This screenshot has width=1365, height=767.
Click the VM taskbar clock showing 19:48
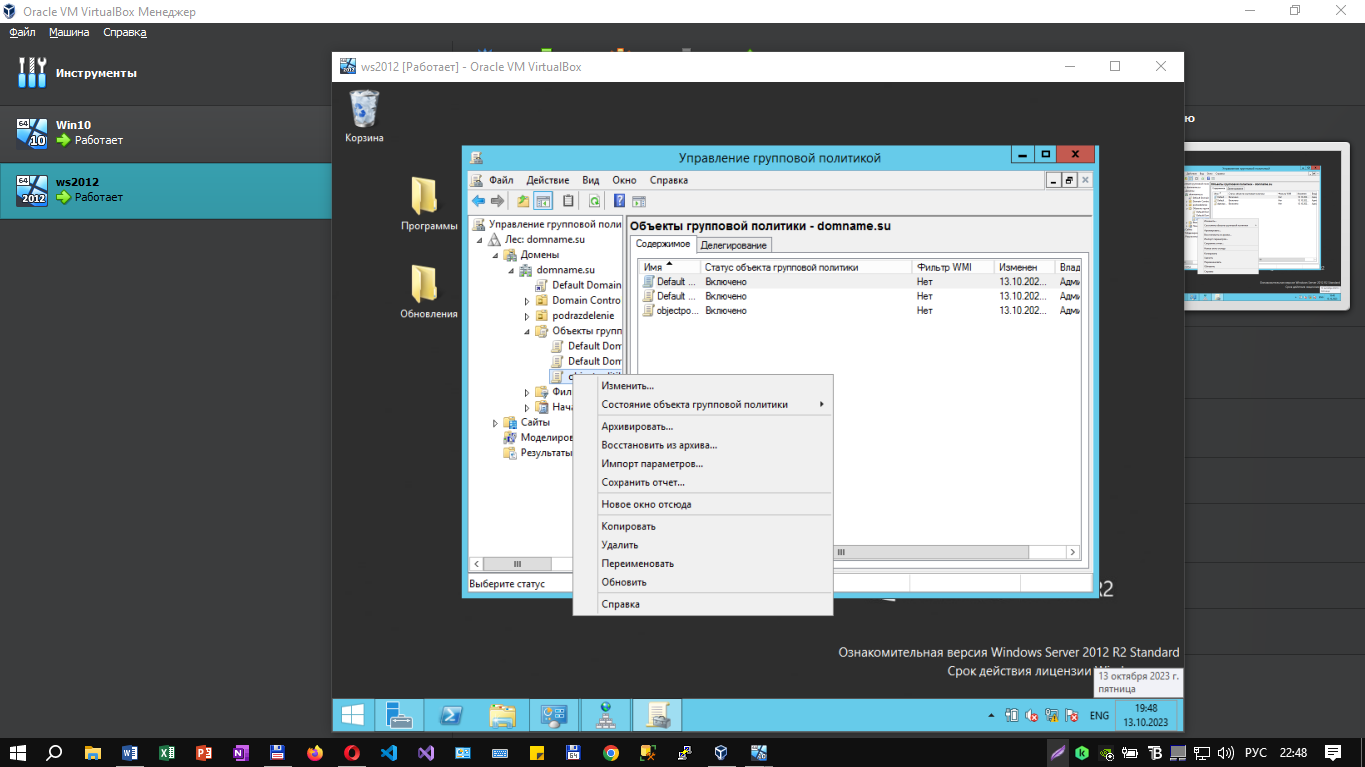[x=1146, y=715]
